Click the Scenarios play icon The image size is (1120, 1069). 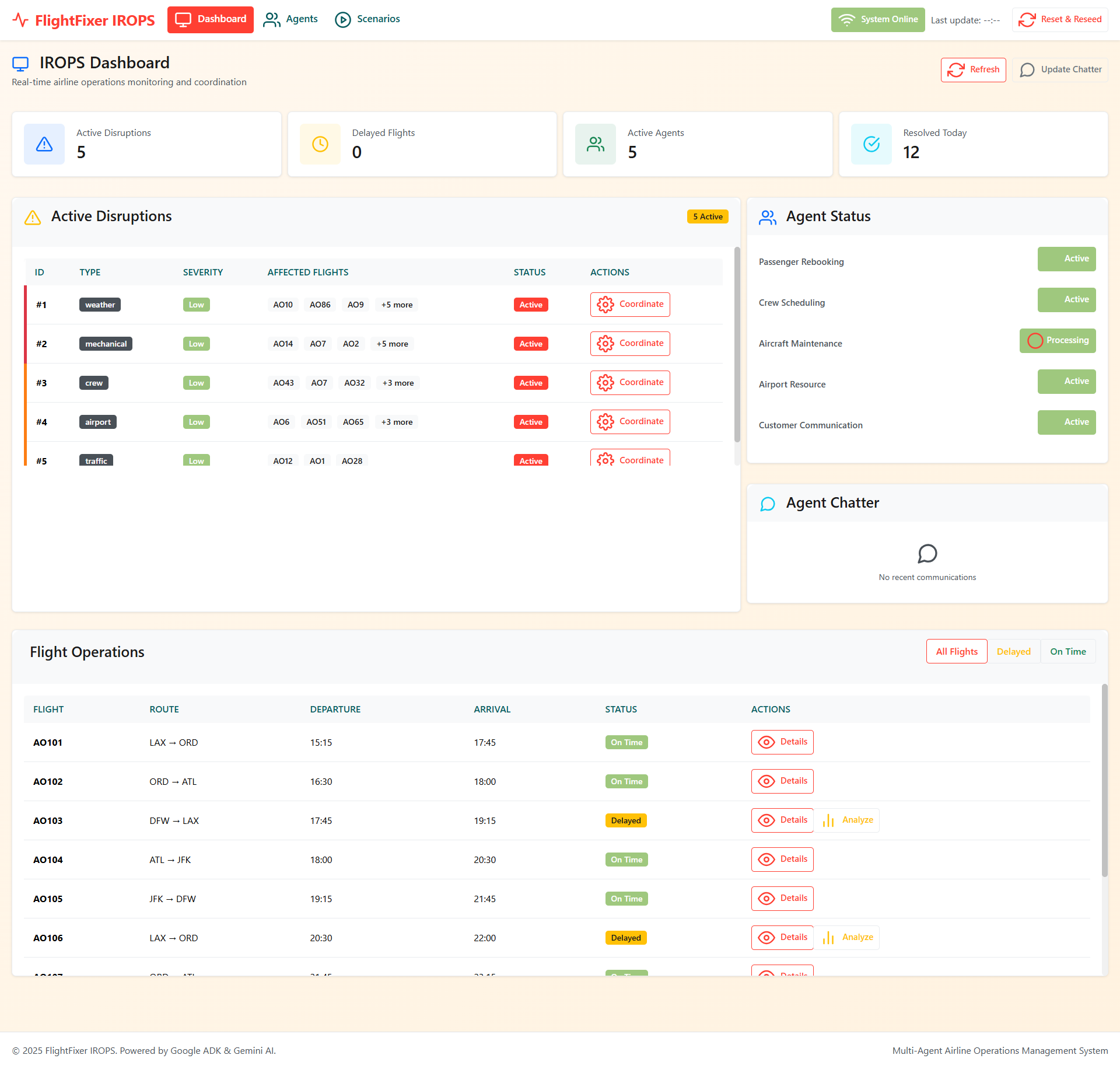point(344,19)
